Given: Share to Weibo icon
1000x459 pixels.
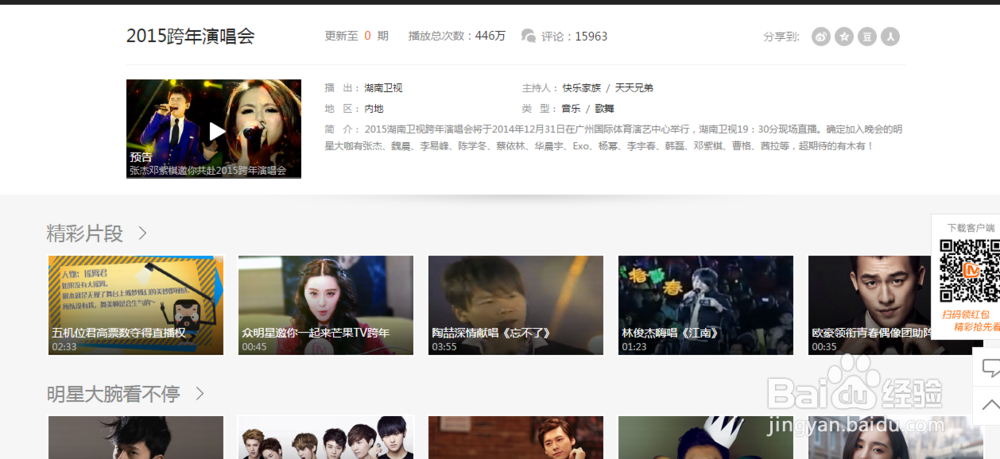Looking at the screenshot, I should click(821, 37).
